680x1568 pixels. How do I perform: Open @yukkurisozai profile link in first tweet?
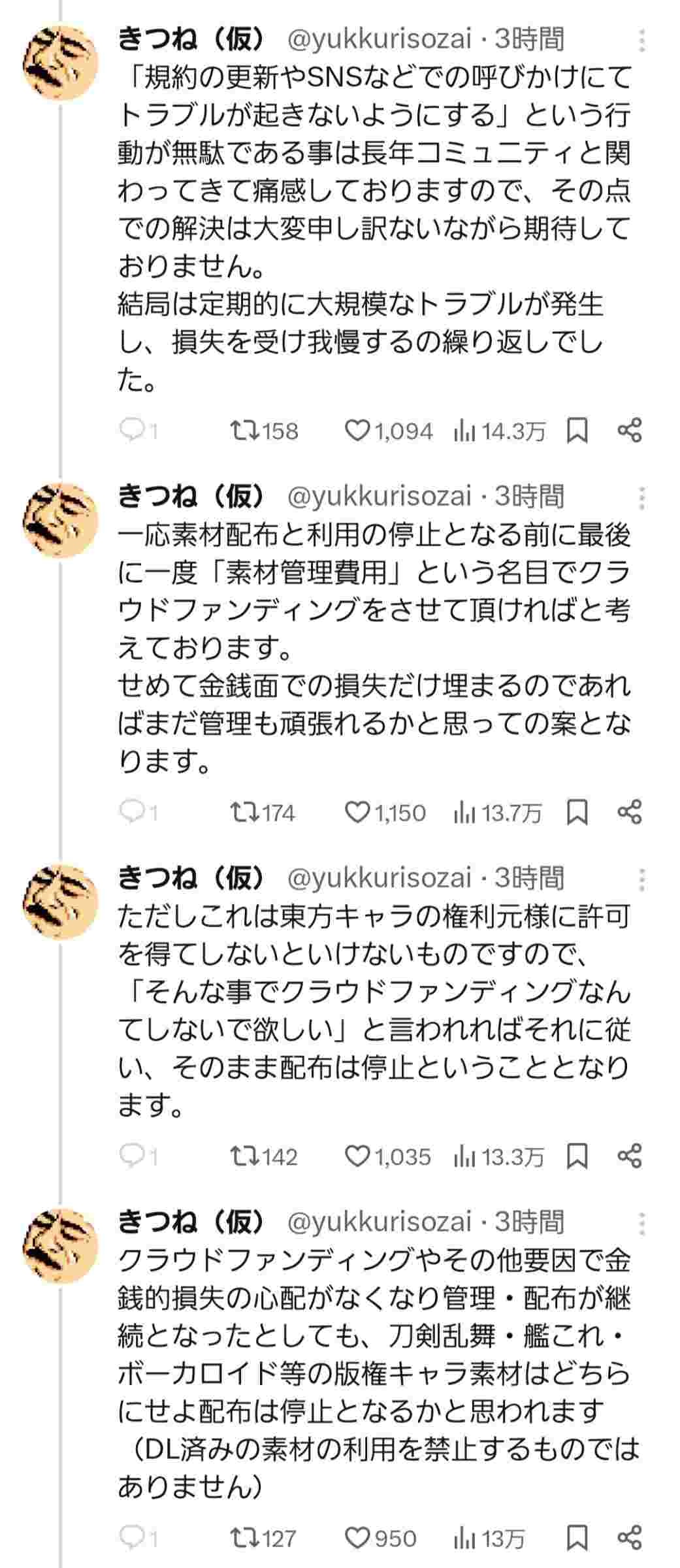pos(379,40)
